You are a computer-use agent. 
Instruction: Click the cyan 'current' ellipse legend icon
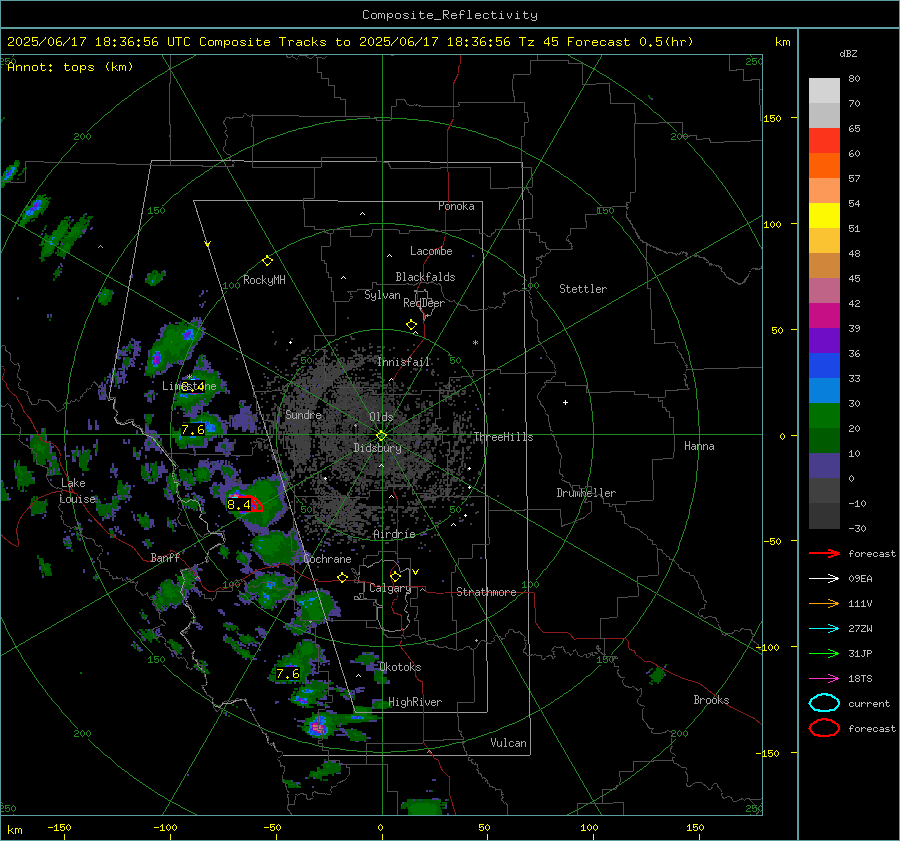(824, 703)
